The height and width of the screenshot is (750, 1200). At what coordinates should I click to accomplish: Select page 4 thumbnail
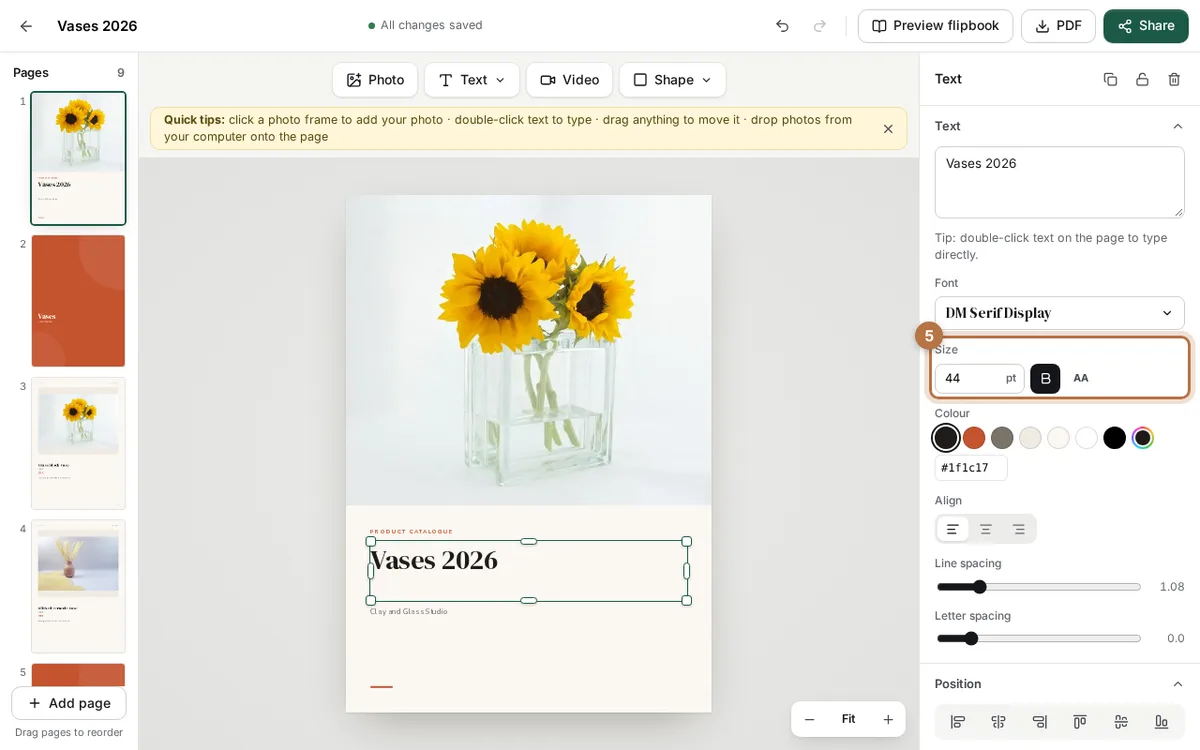coord(78,586)
